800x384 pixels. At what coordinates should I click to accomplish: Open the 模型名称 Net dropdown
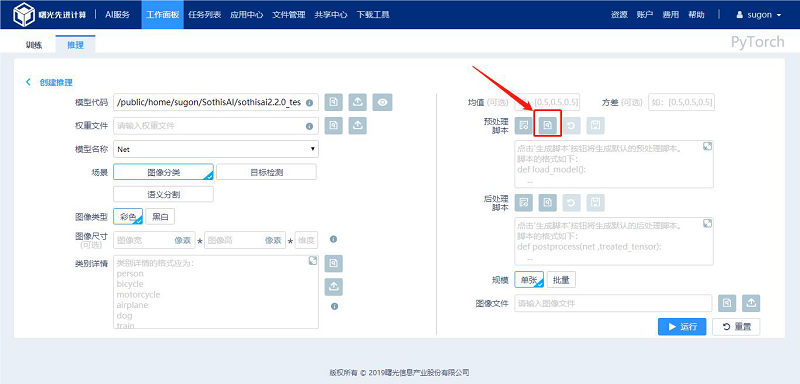[216, 149]
